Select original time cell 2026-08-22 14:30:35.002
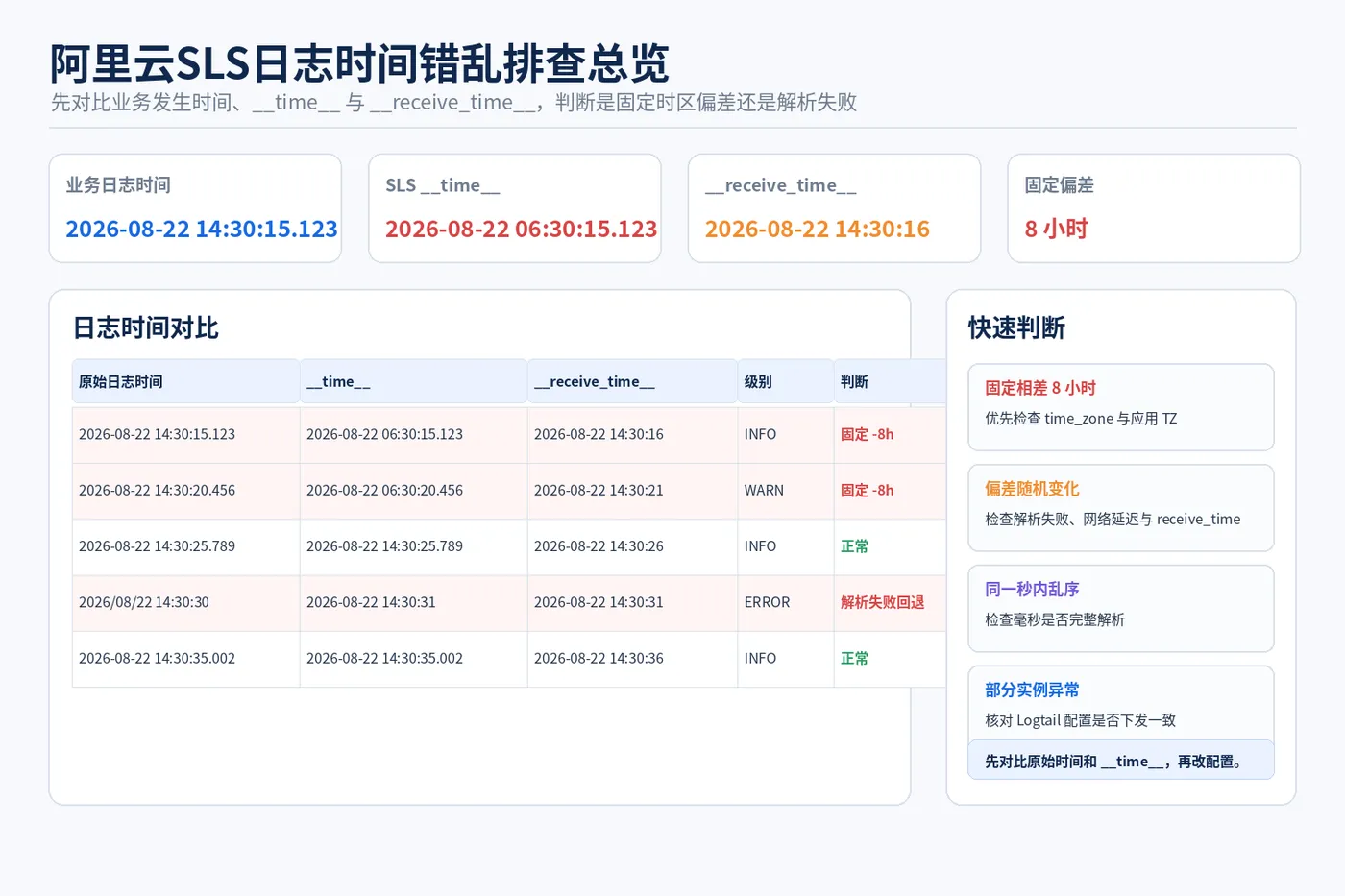The width and height of the screenshot is (1345, 896). tap(186, 658)
